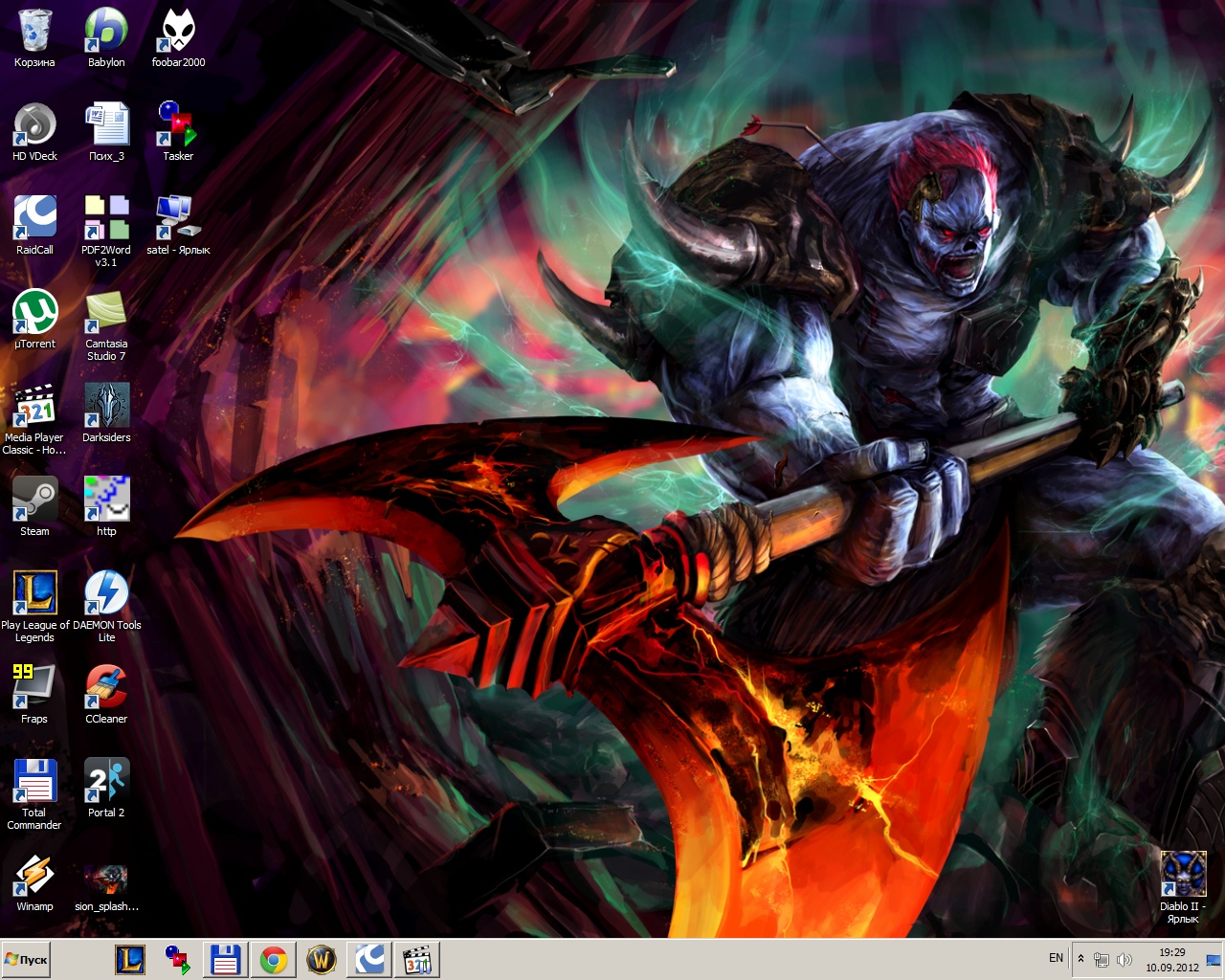This screenshot has height=980, width=1225.
Task: Open the Корзина recycle bin icon
Action: [x=34, y=38]
